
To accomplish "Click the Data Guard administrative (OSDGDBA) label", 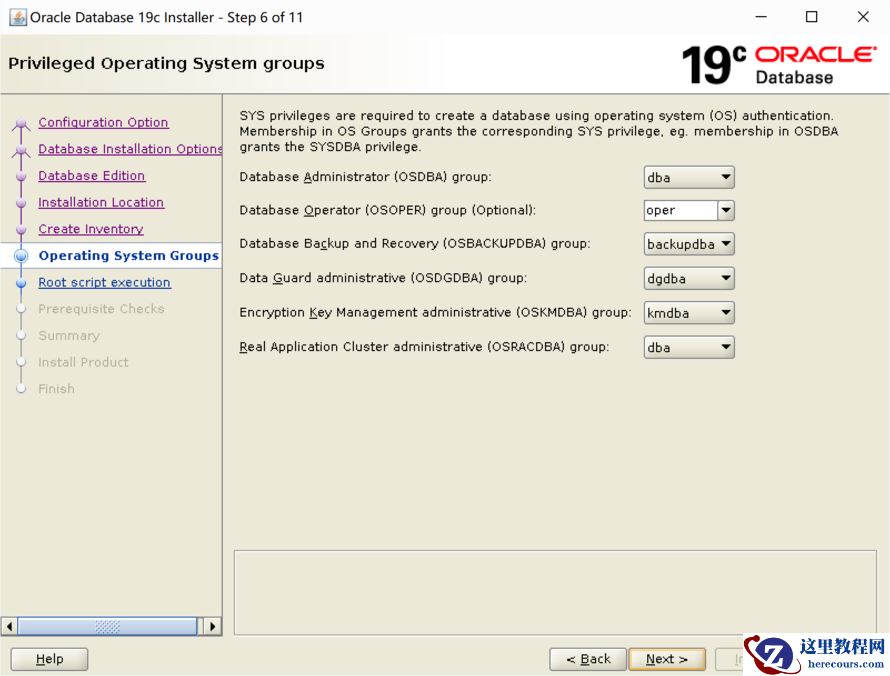I will pyautogui.click(x=383, y=278).
